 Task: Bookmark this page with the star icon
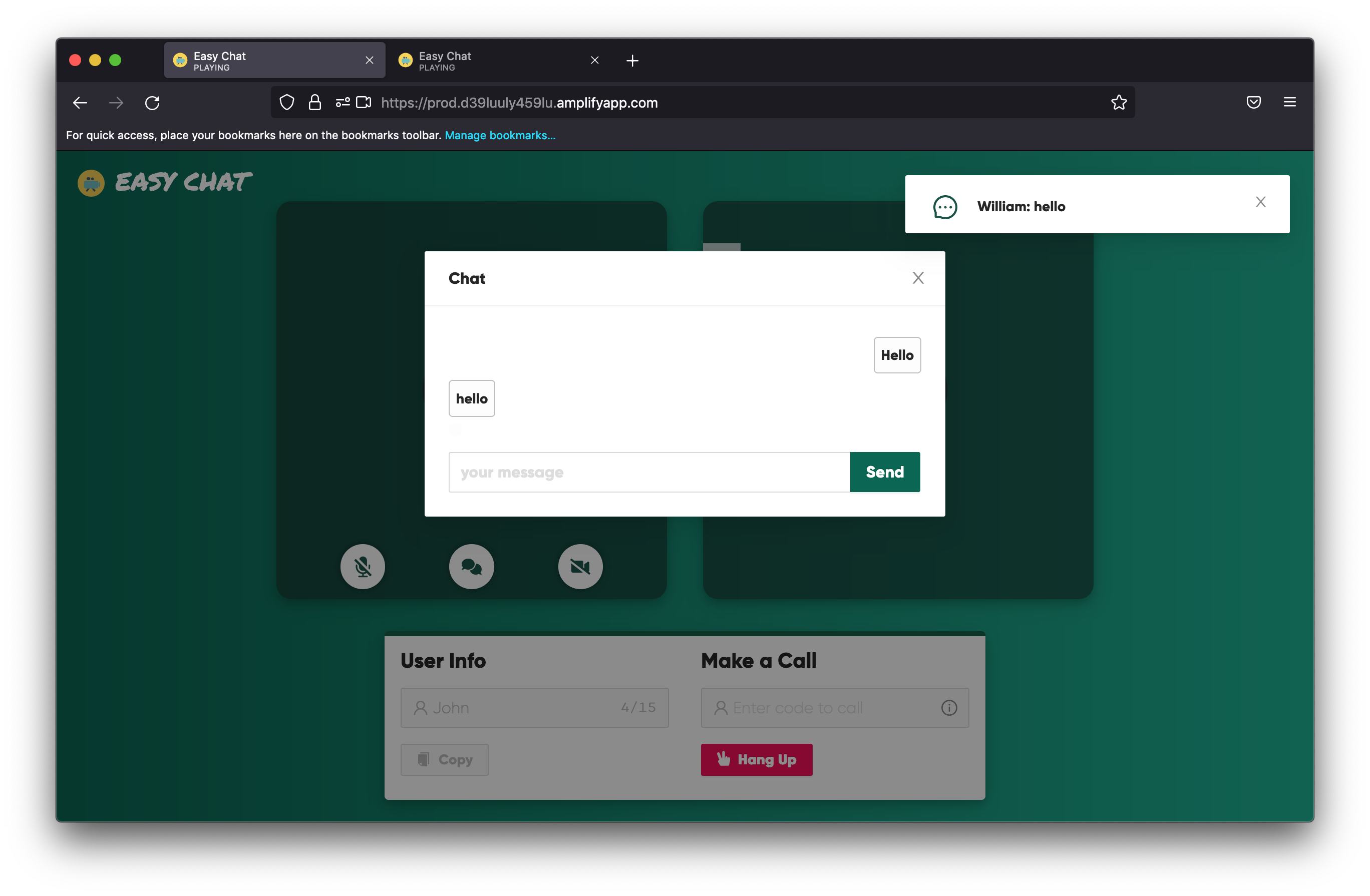[1119, 103]
